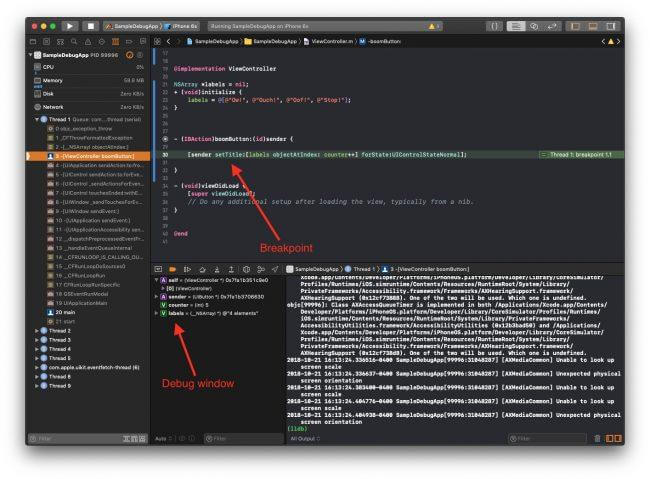Click the Step Into debug button
The width and height of the screenshot is (650, 479).
(x=217, y=269)
